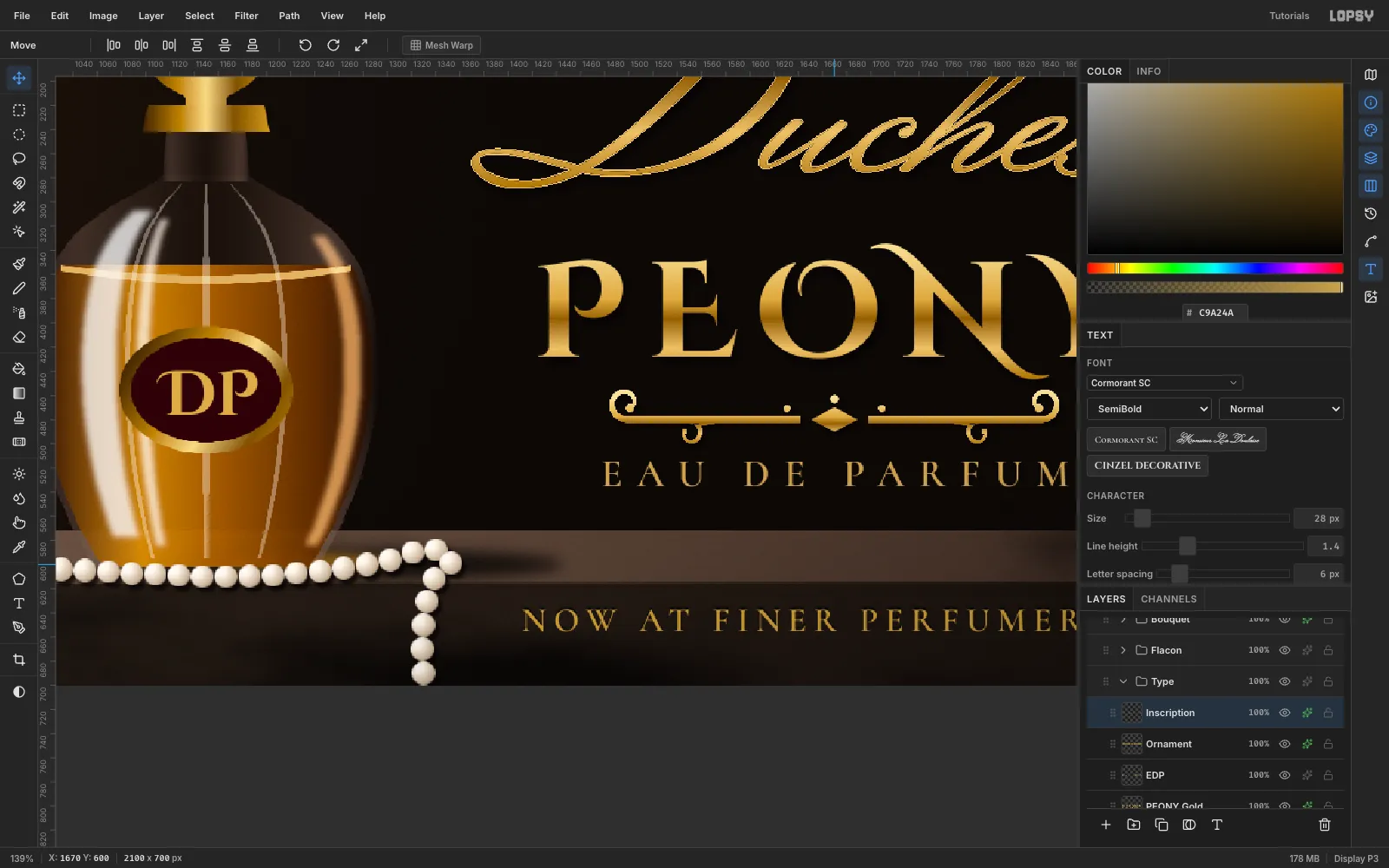Open the History panel icon
The width and height of the screenshot is (1389, 868).
(1371, 214)
